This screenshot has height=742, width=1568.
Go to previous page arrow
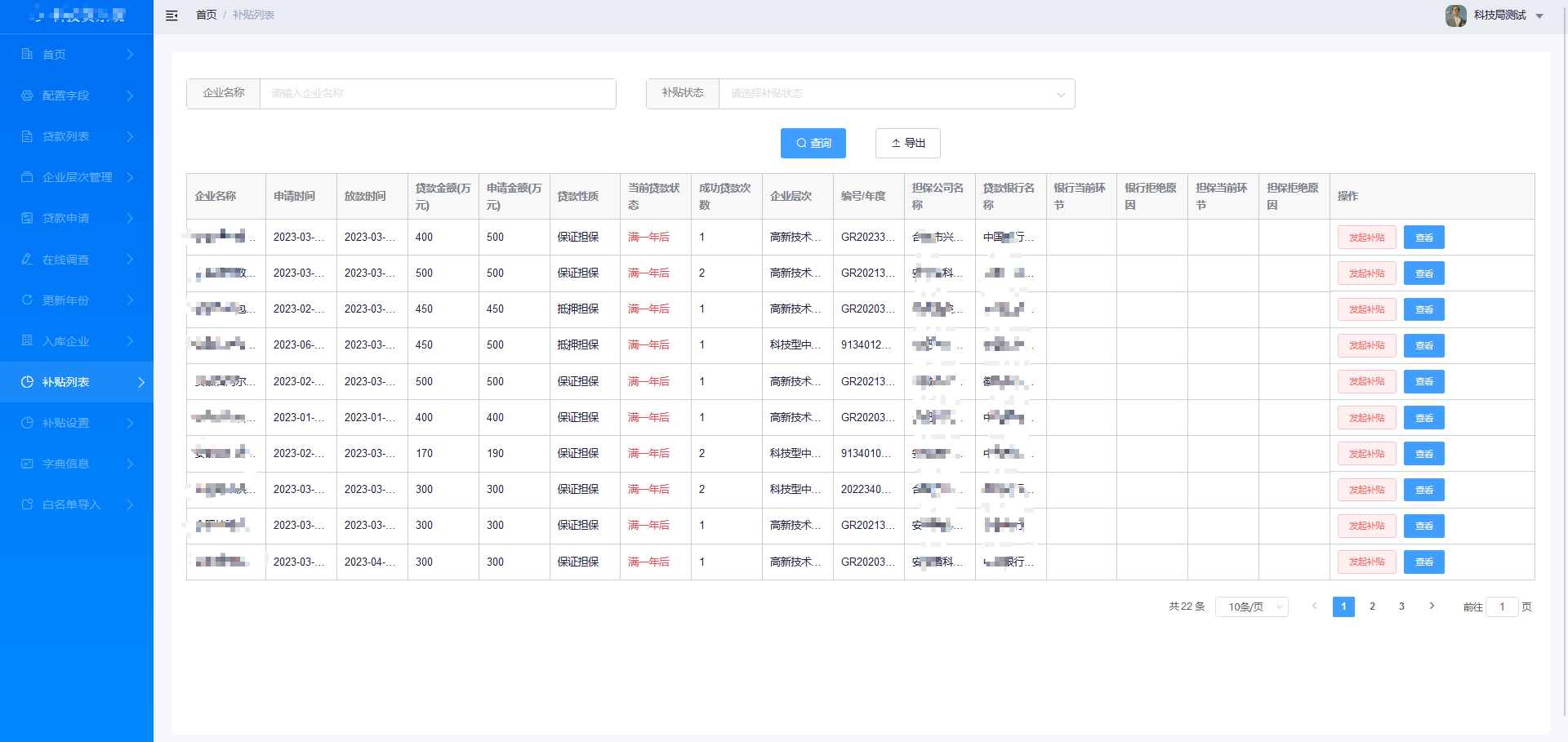pyautogui.click(x=1314, y=606)
